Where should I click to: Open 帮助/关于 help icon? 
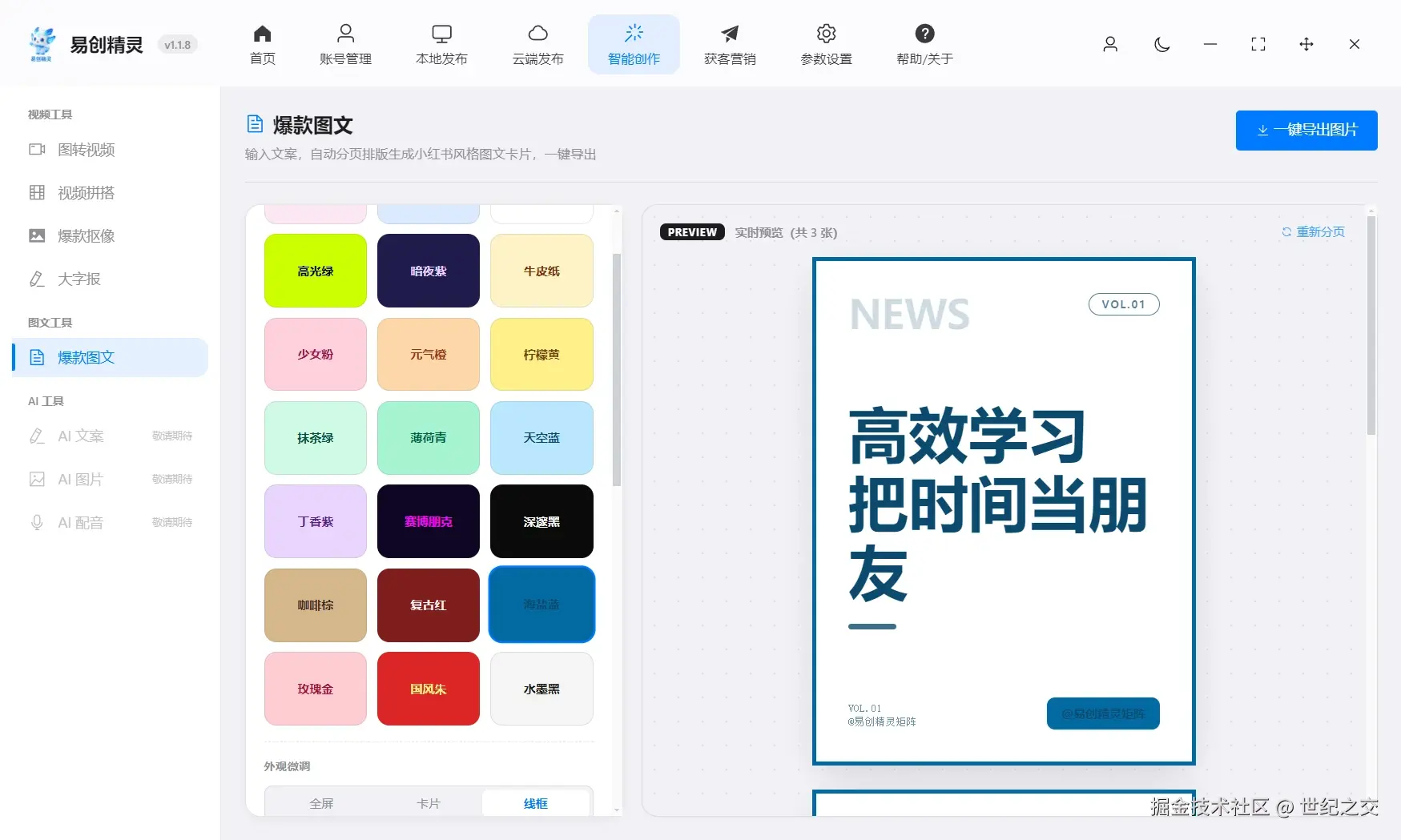924,44
